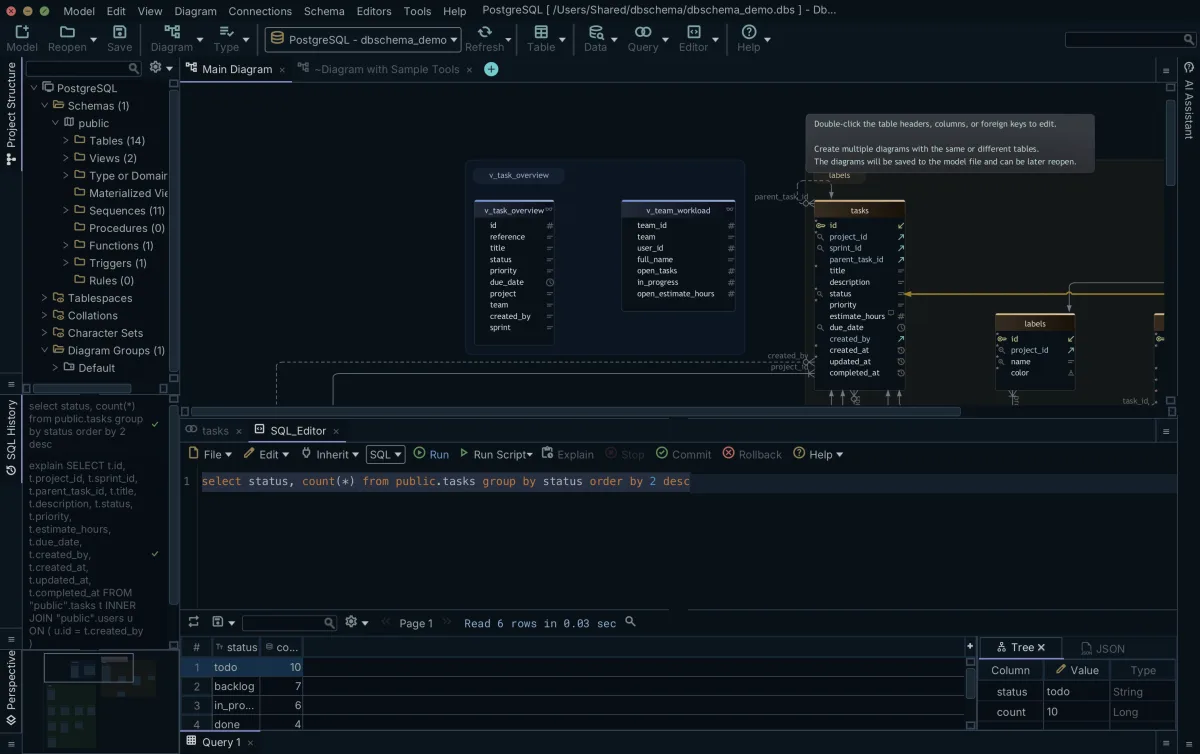Image resolution: width=1200 pixels, height=754 pixels.
Task: Open the SQL editor panel hamburger menu
Action: coord(1166,431)
